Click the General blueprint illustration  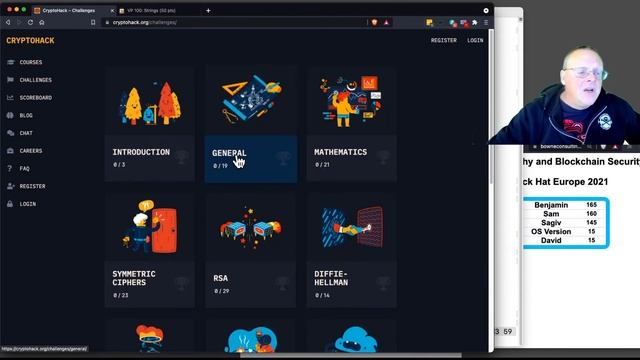(x=252, y=98)
